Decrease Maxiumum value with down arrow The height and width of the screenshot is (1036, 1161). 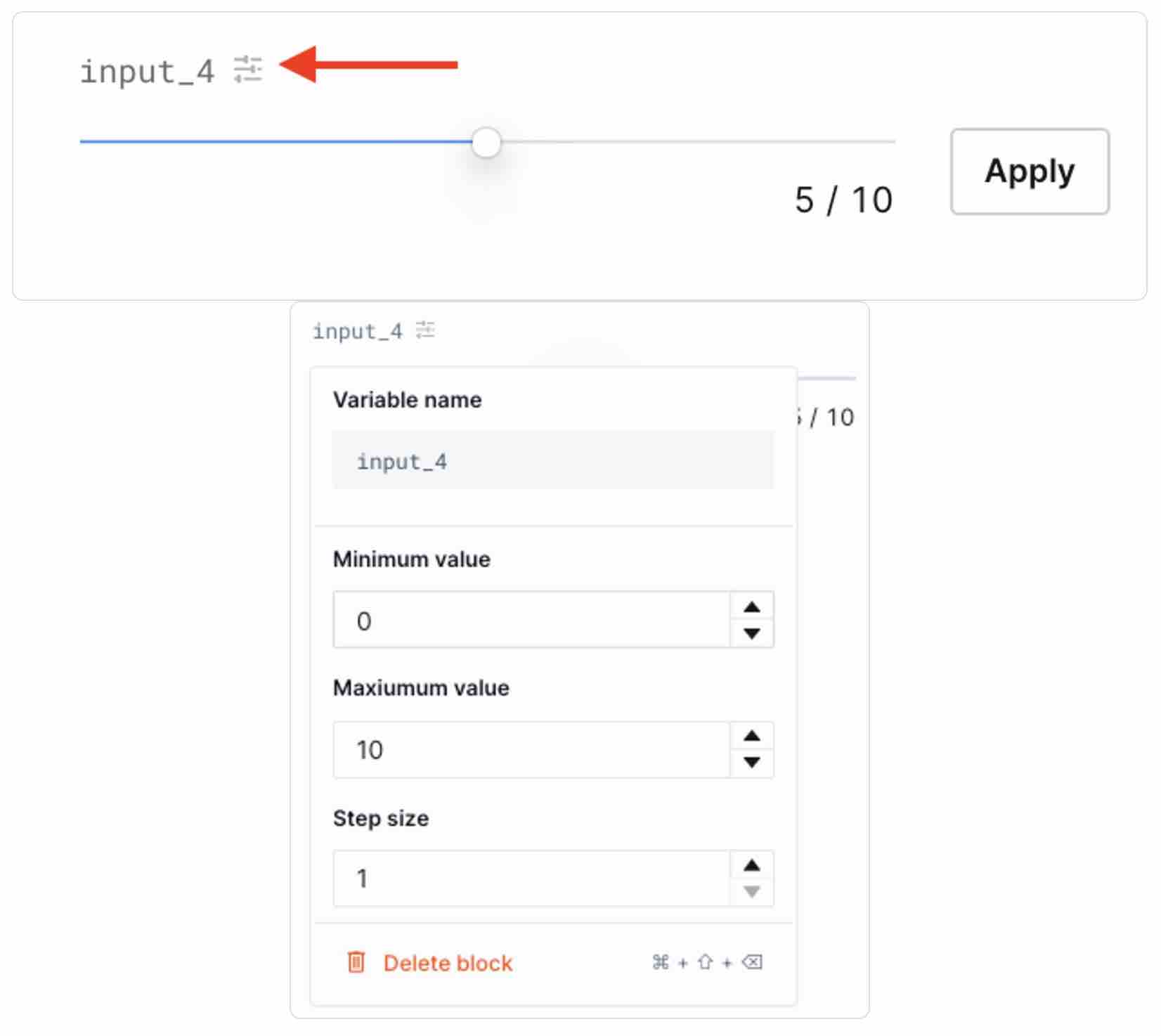pos(751,763)
